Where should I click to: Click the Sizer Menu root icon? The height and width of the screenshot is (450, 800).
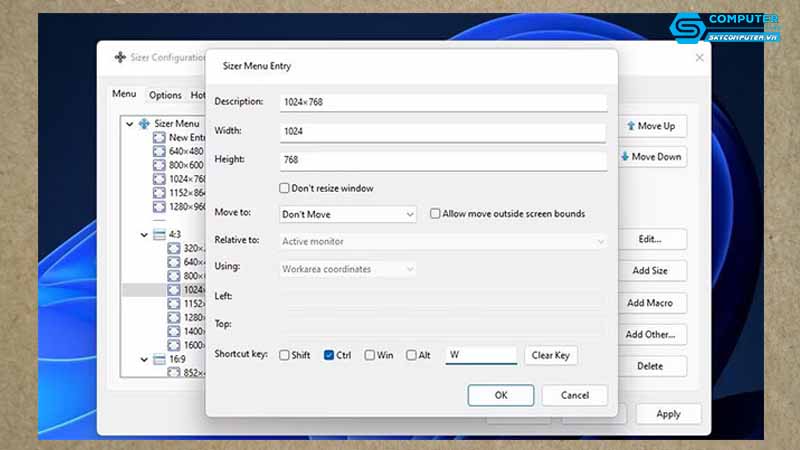pyautogui.click(x=144, y=124)
